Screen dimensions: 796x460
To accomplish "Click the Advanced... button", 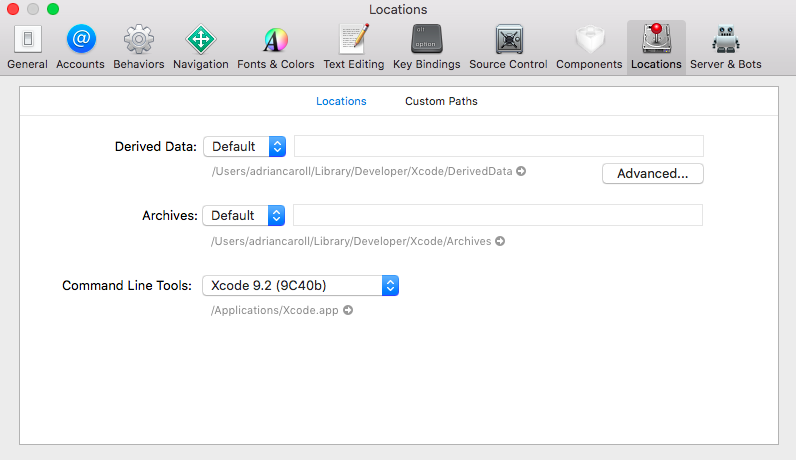I will 653,174.
